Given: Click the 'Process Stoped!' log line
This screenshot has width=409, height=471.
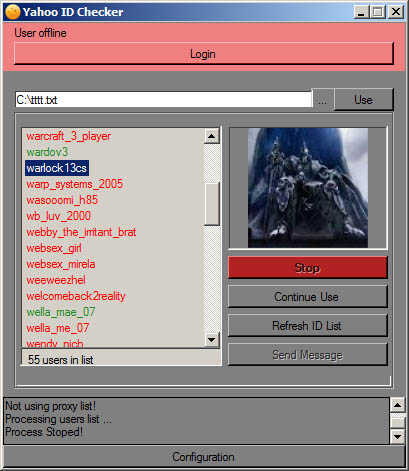Looking at the screenshot, I should pos(44,432).
